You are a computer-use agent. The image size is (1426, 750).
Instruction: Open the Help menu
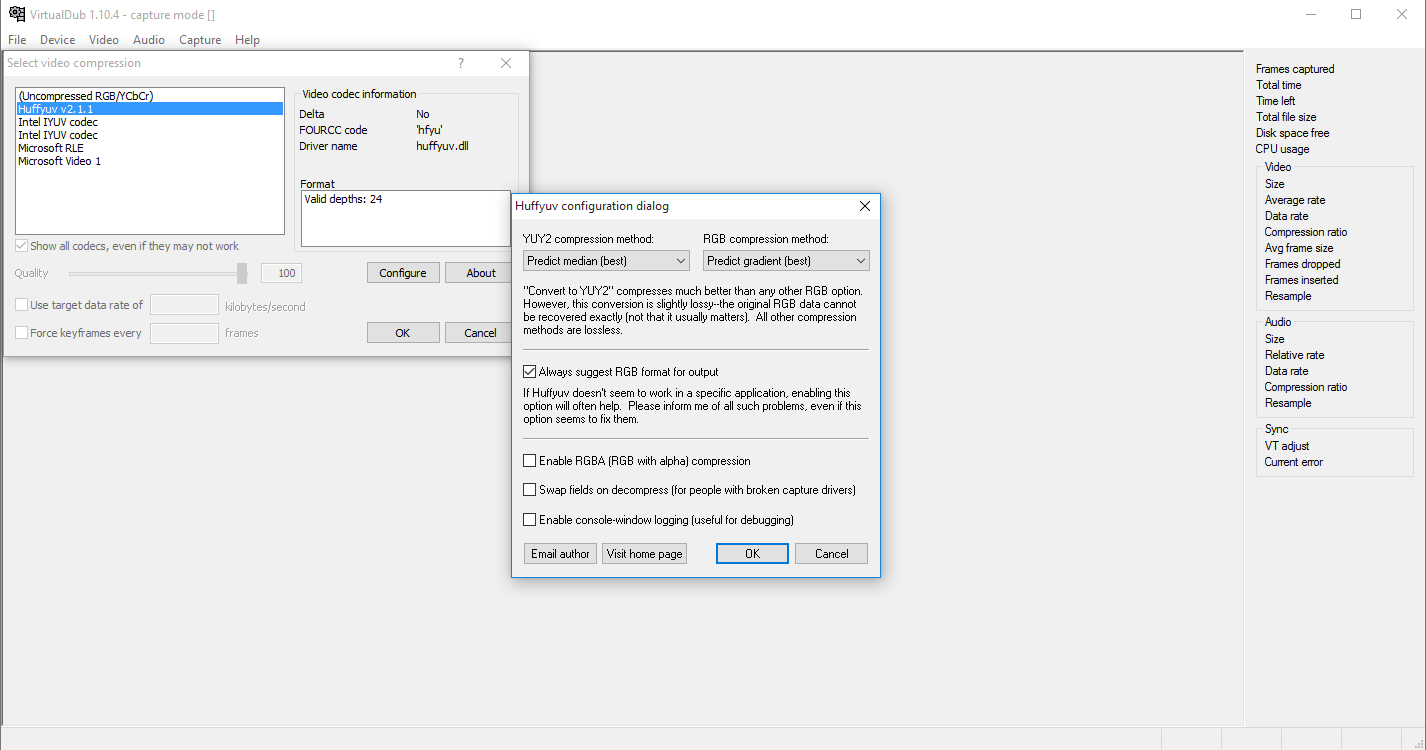tap(247, 40)
